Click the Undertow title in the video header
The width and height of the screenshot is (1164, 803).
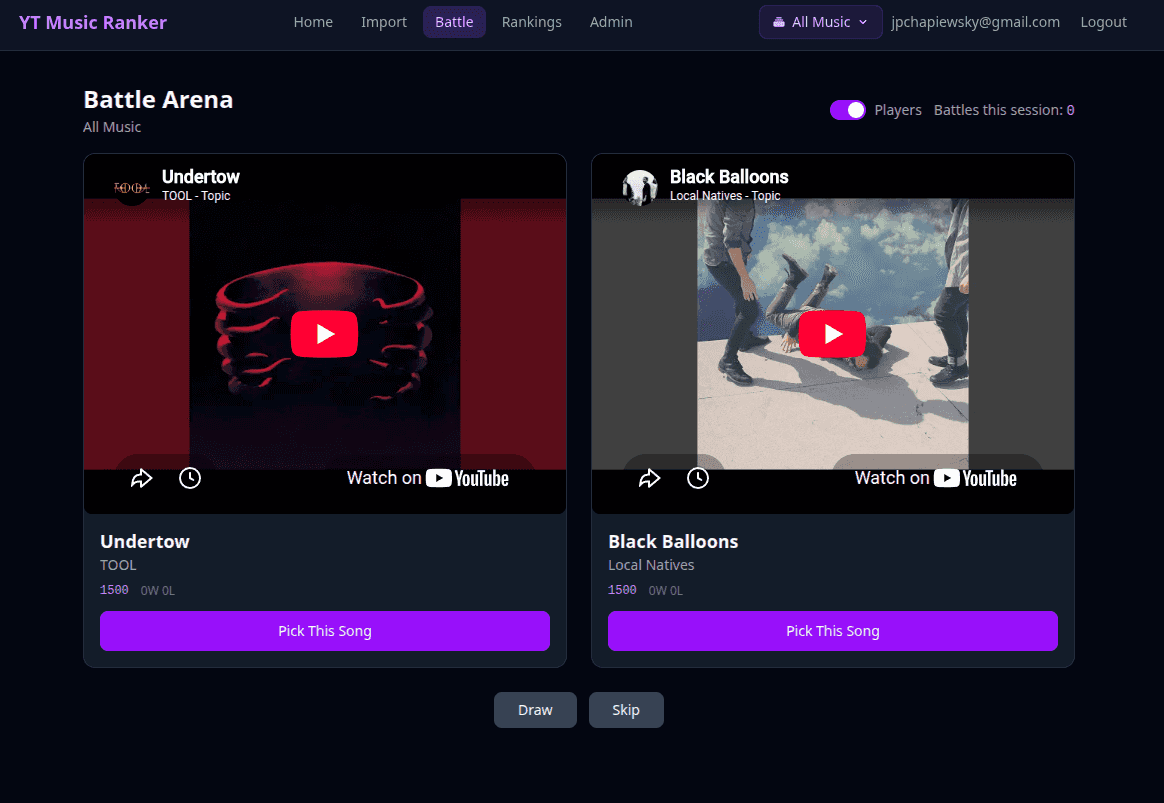click(x=200, y=177)
